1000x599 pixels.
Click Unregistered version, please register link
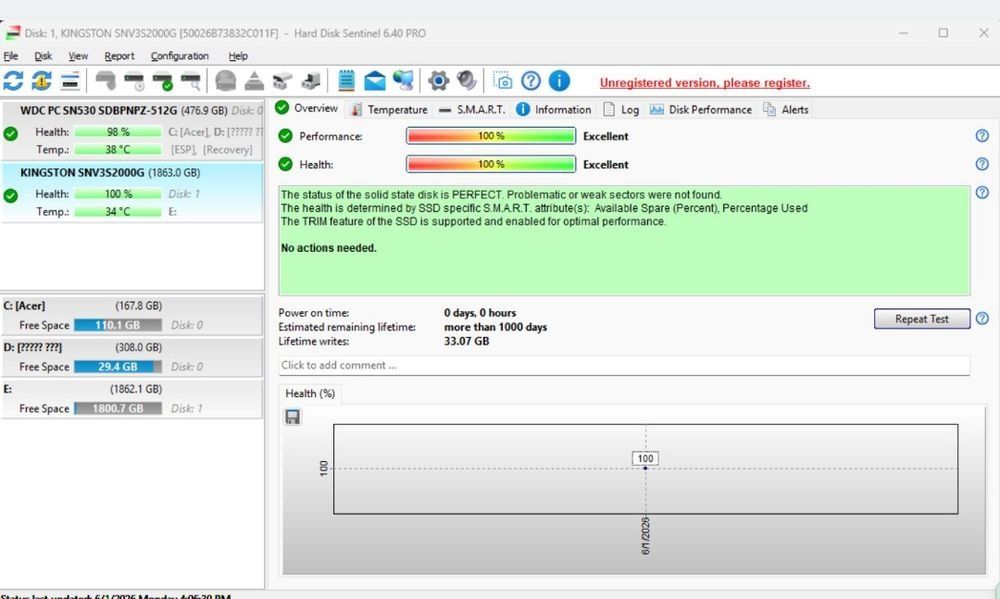click(705, 83)
